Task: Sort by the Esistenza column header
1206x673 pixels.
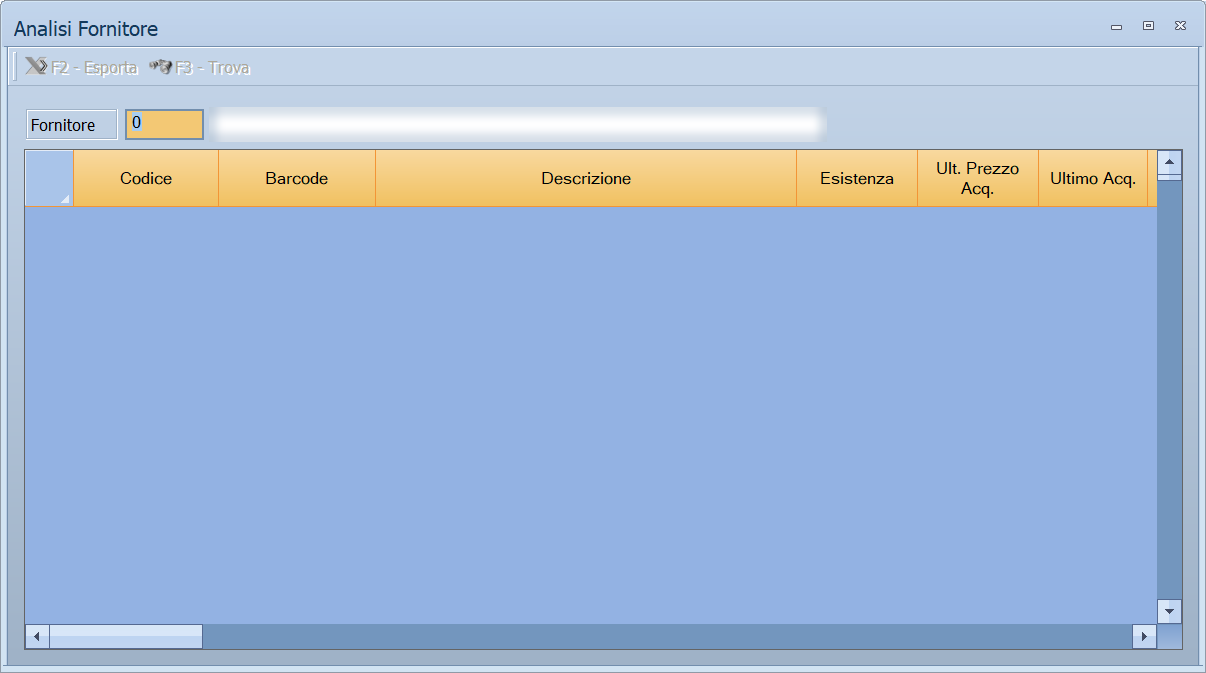Action: tap(857, 179)
